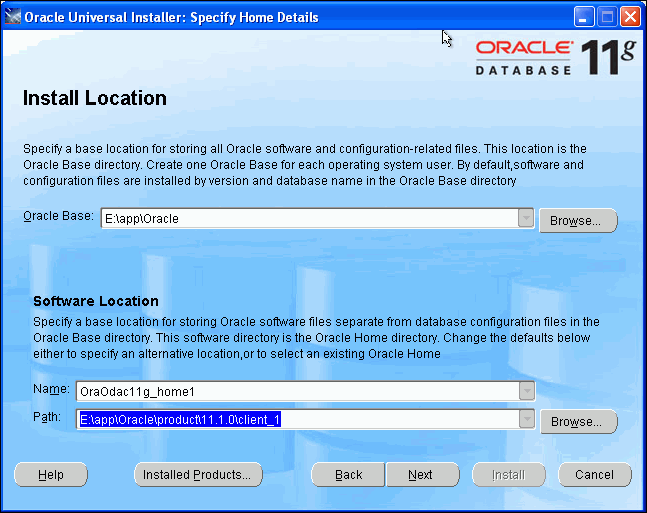The width and height of the screenshot is (647, 513).
Task: Click the Oracle Database 11g logo
Action: pyautogui.click(x=554, y=58)
